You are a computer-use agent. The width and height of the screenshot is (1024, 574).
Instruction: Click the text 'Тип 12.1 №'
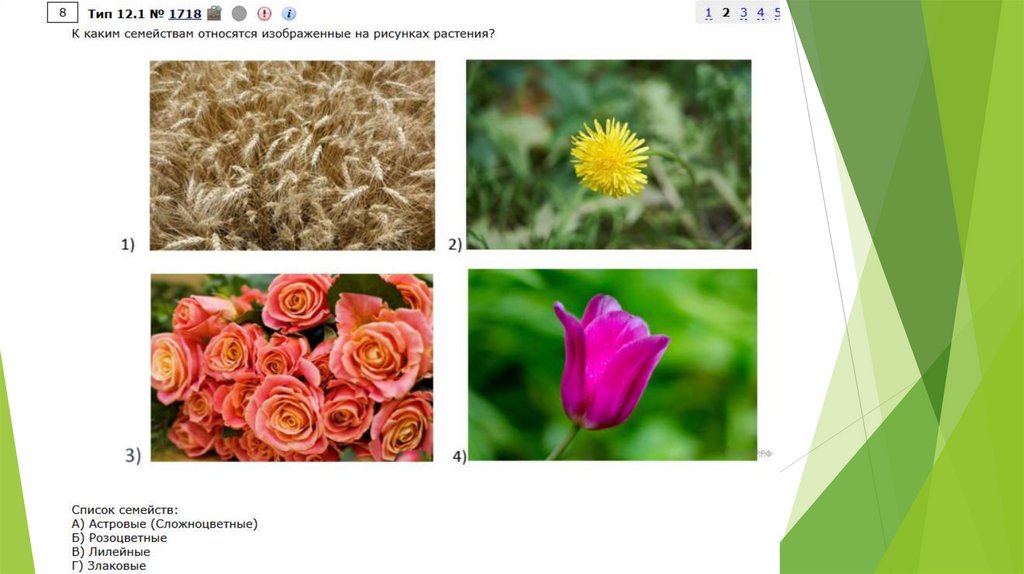pos(125,13)
